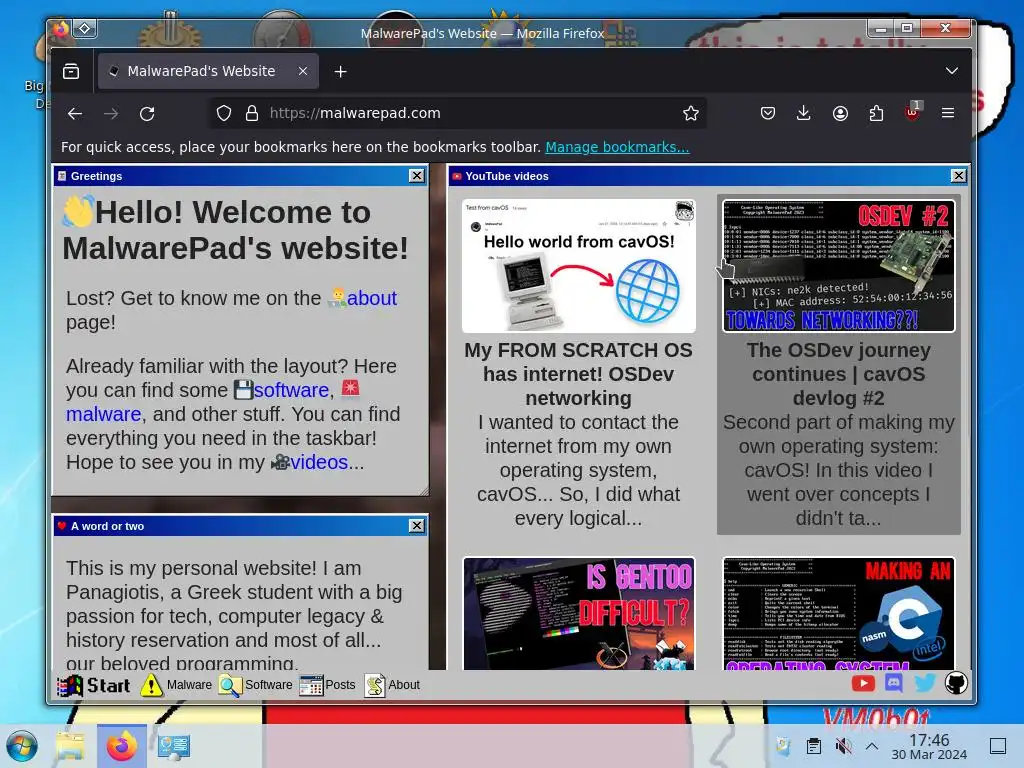This screenshot has width=1024, height=768.
Task: Toggle the muted volume tray icon
Action: point(844,746)
